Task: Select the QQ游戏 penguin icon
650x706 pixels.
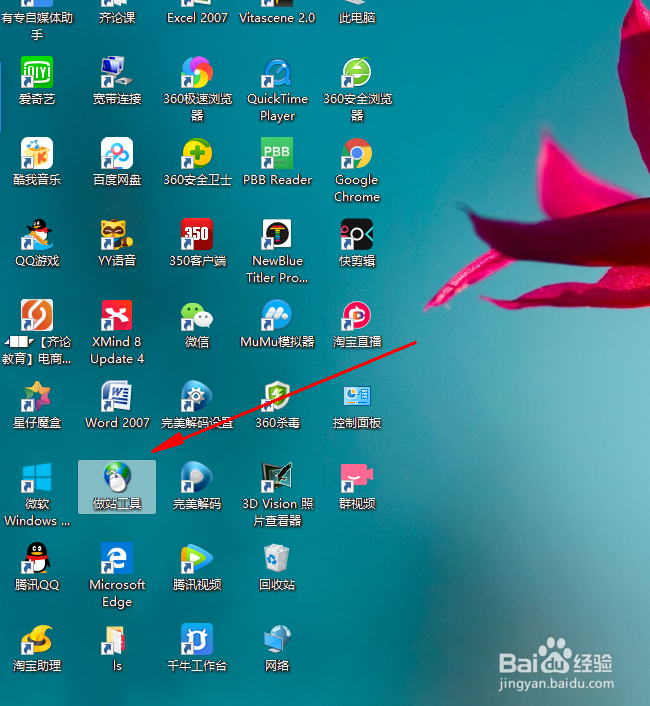Action: (37, 234)
